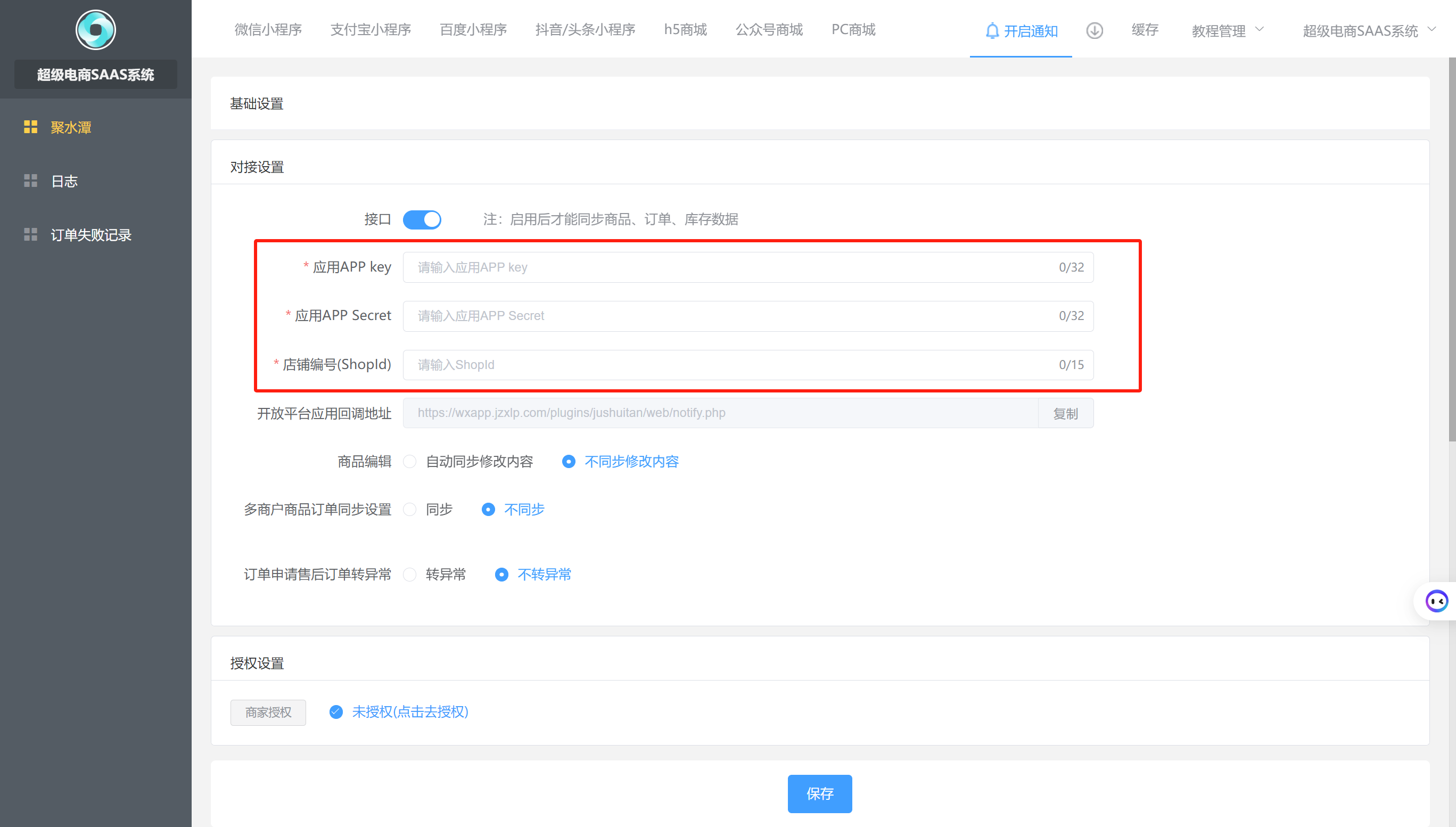Choose 同步 for multi-merchant order sync
Image resolution: width=1456 pixels, height=827 pixels.
(x=410, y=510)
